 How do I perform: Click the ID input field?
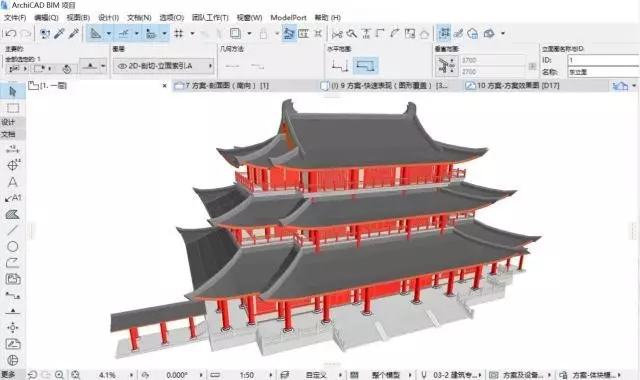pyautogui.click(x=603, y=60)
